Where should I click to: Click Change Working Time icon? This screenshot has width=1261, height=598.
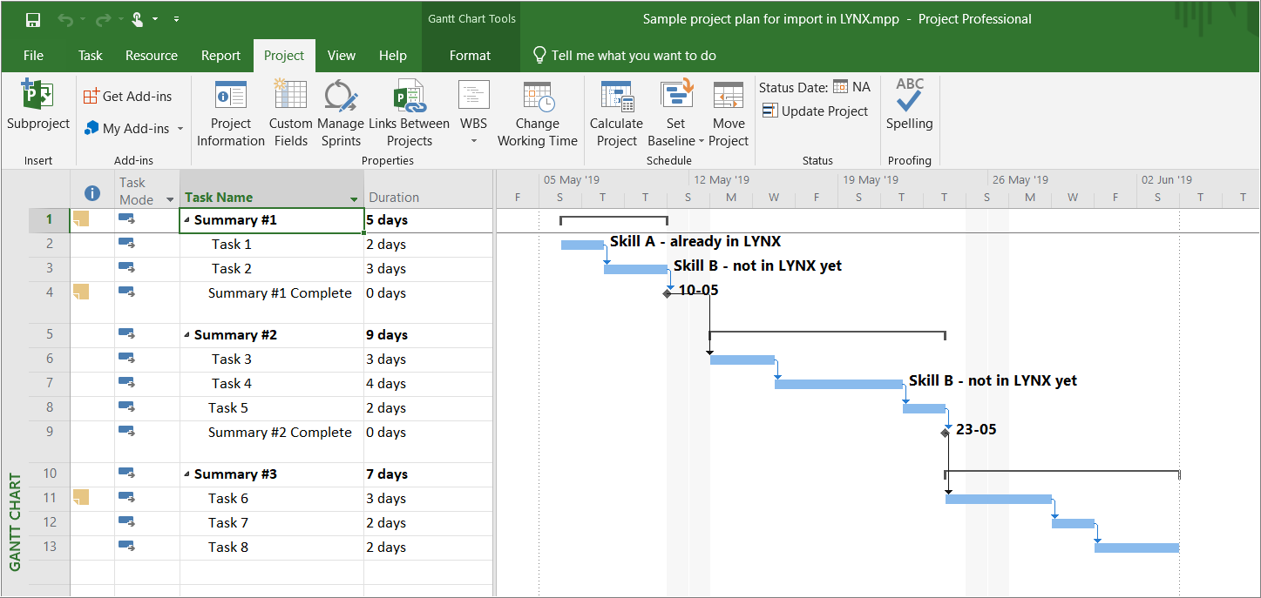537,97
